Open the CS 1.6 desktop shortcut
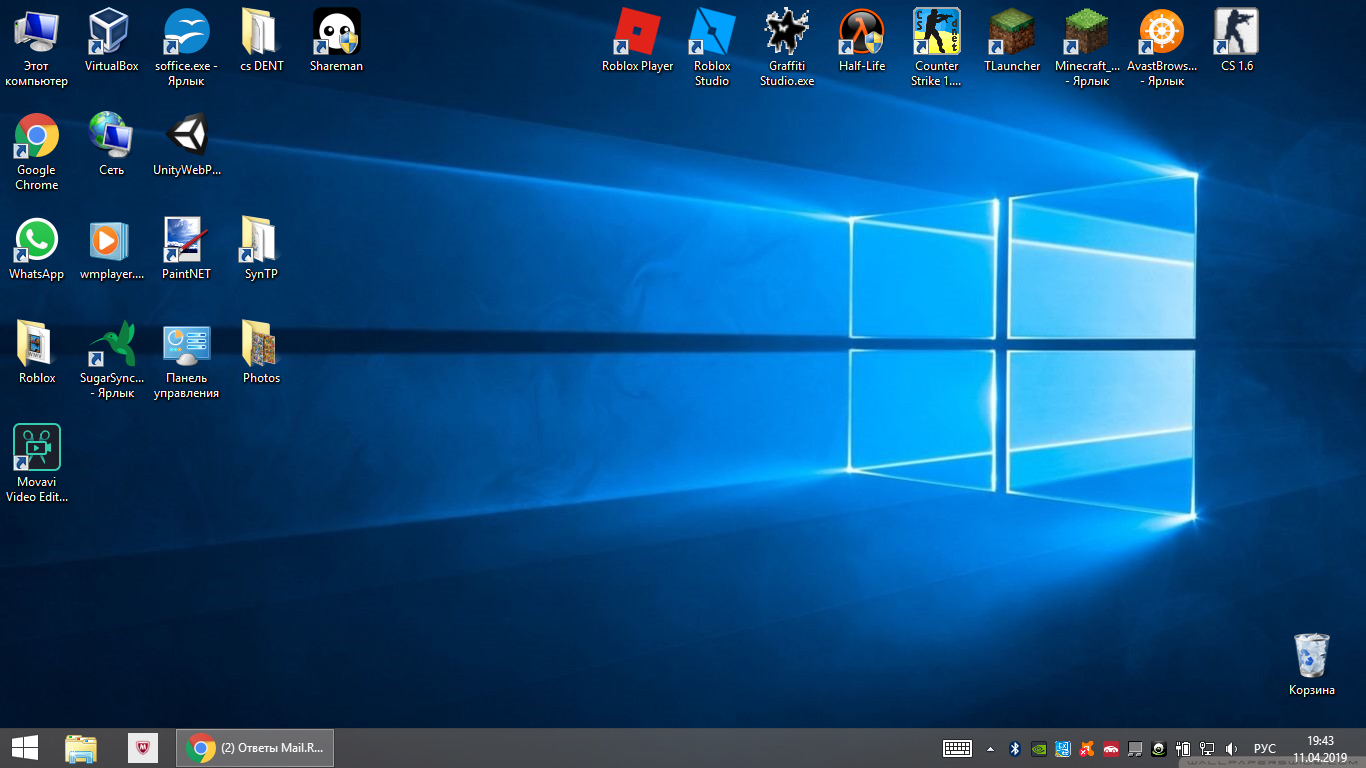Image resolution: width=1366 pixels, height=768 pixels. [1237, 40]
